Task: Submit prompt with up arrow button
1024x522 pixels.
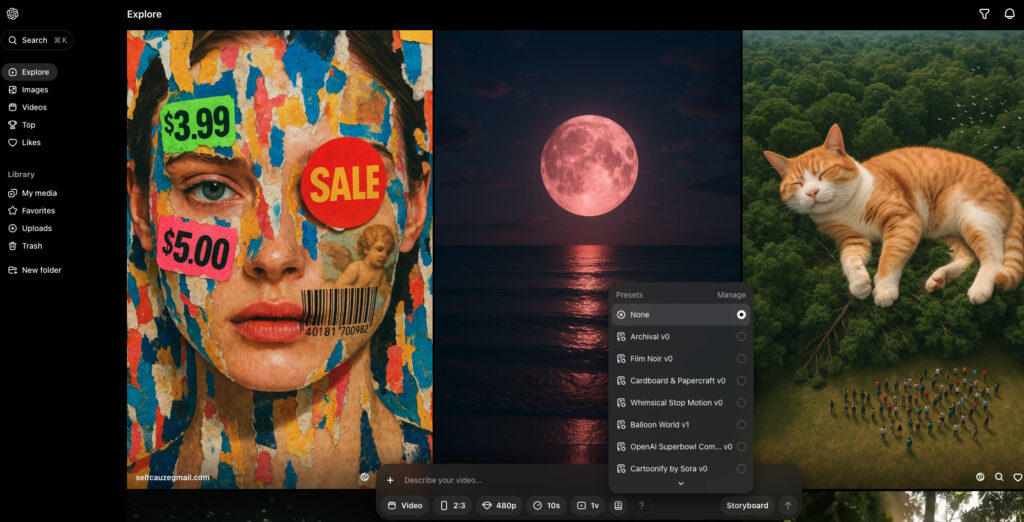Action: pyautogui.click(x=788, y=506)
